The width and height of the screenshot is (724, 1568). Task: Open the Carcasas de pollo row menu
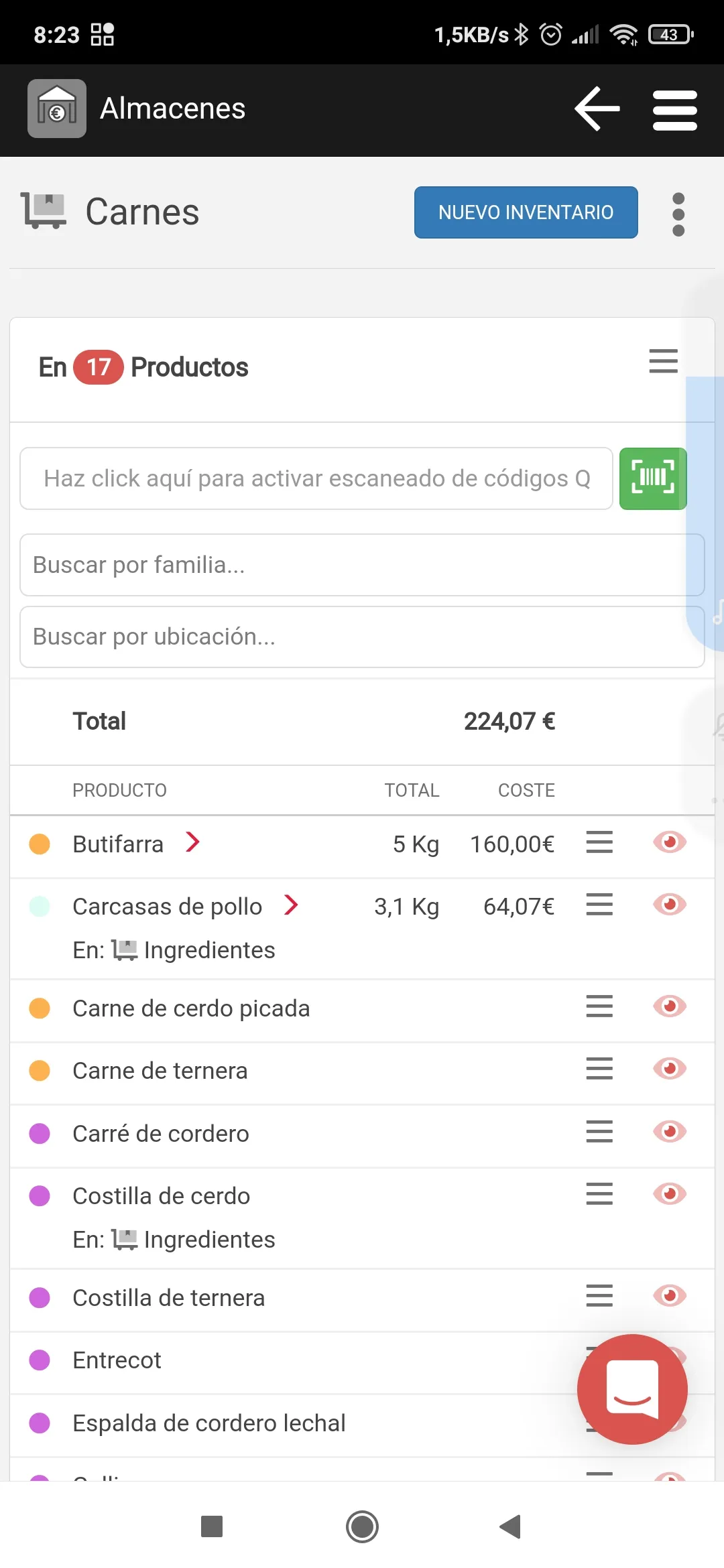(599, 904)
